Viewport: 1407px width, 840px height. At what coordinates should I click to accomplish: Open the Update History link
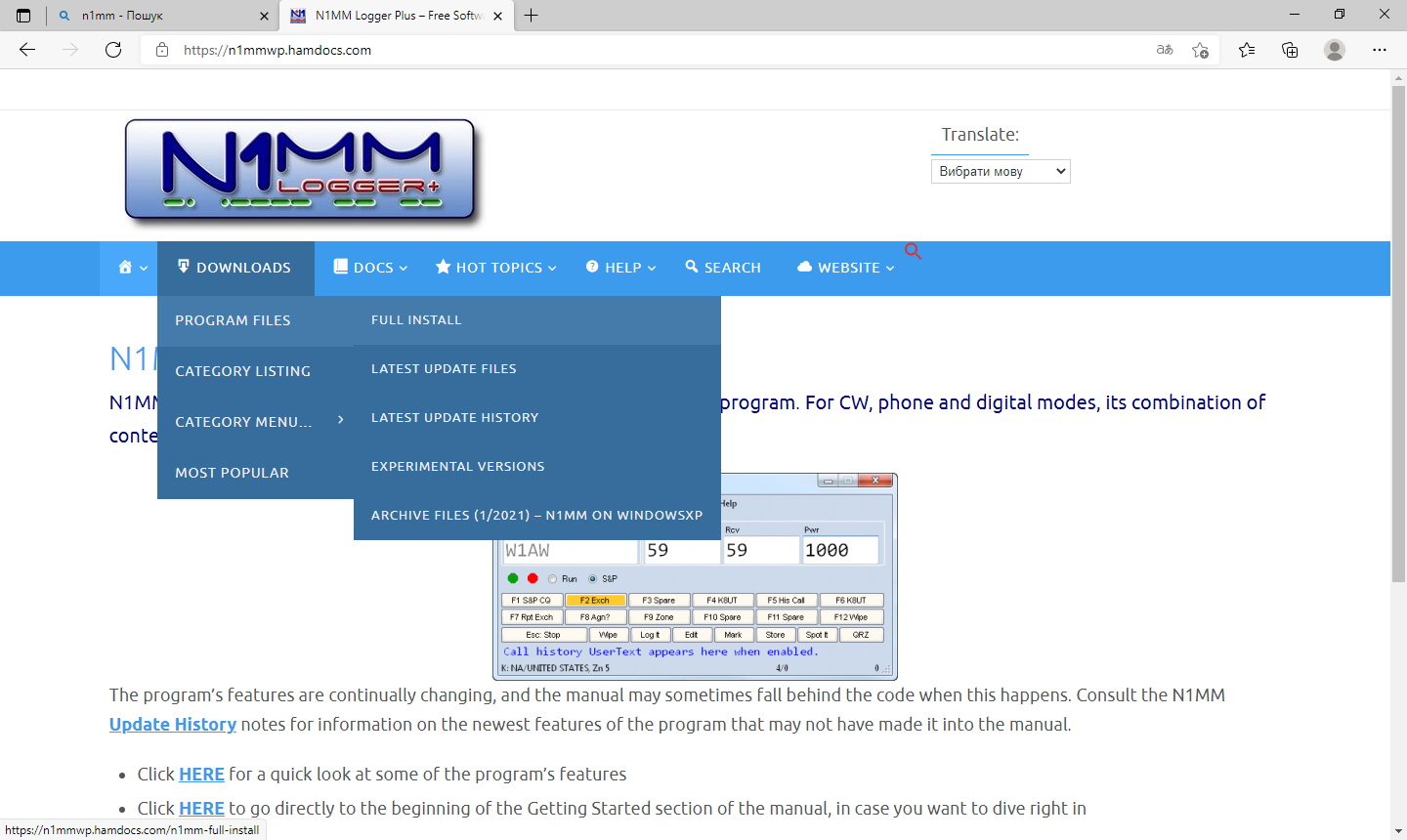coord(173,725)
